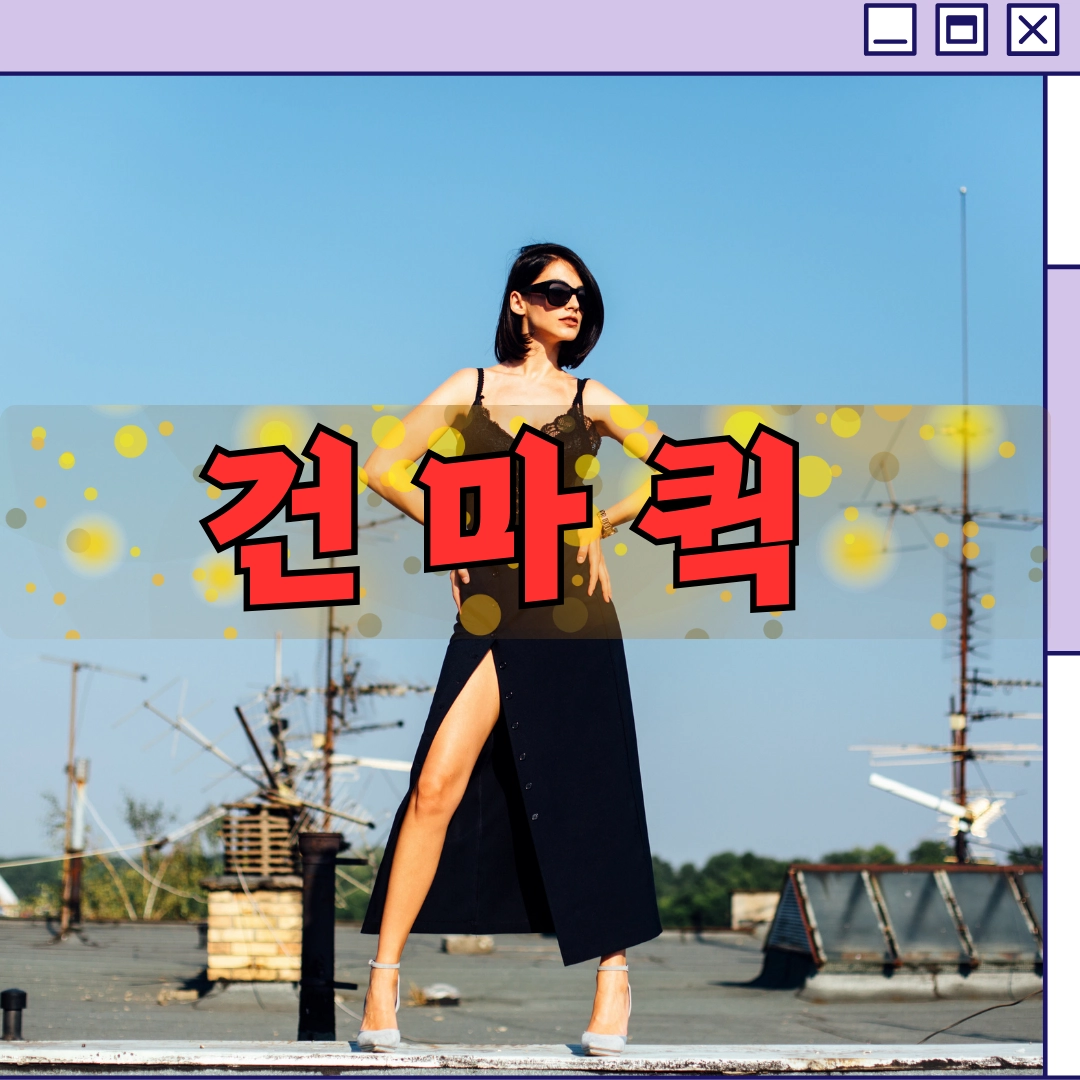
Task: Click the lavender title bar
Action: point(427,34)
